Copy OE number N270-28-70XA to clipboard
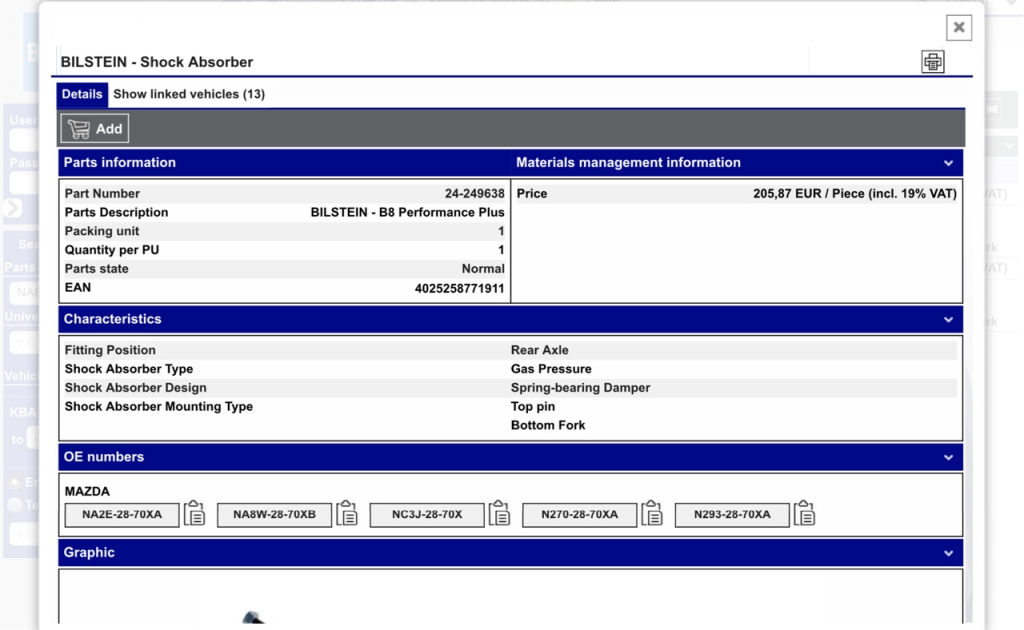Image resolution: width=1024 pixels, height=630 pixels. pos(652,514)
